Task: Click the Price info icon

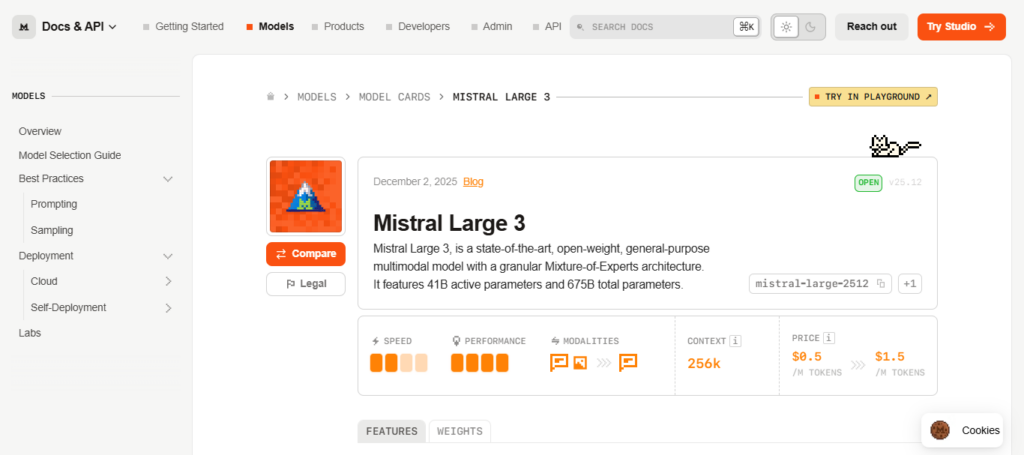Action: click(x=830, y=338)
